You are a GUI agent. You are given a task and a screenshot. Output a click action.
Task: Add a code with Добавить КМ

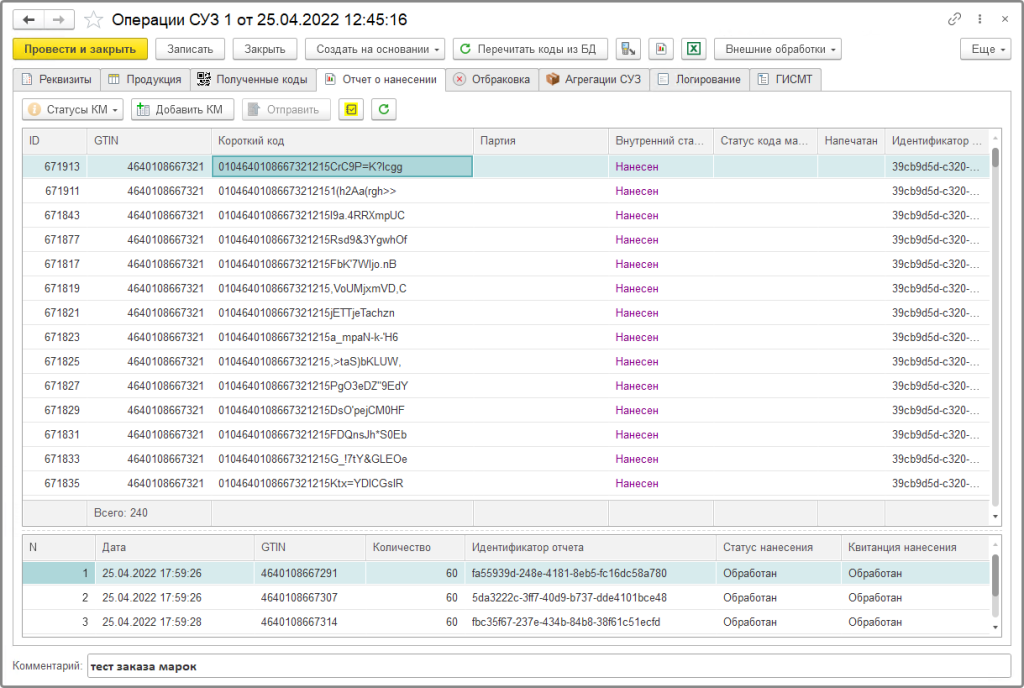coord(182,109)
